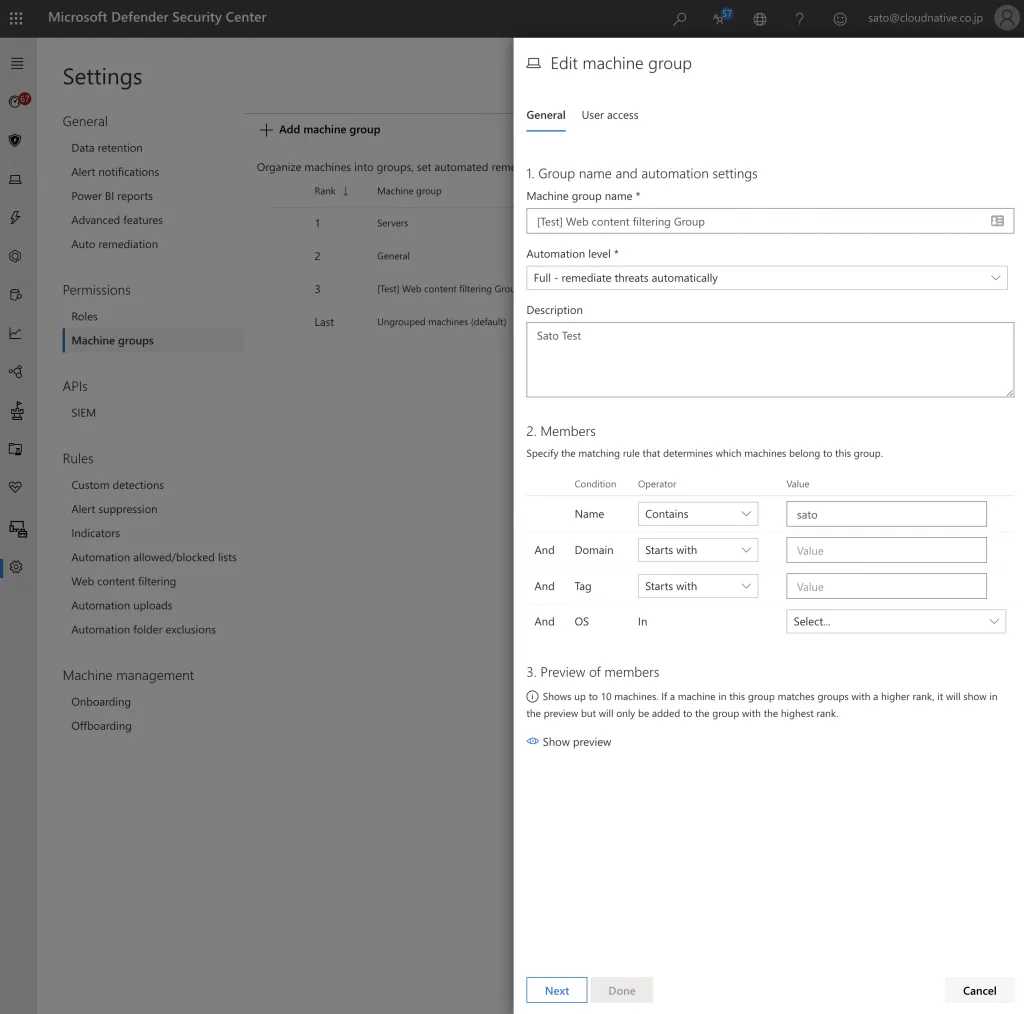Image resolution: width=1024 pixels, height=1014 pixels.
Task: Expand the OS Select dropdown
Action: [x=895, y=622]
